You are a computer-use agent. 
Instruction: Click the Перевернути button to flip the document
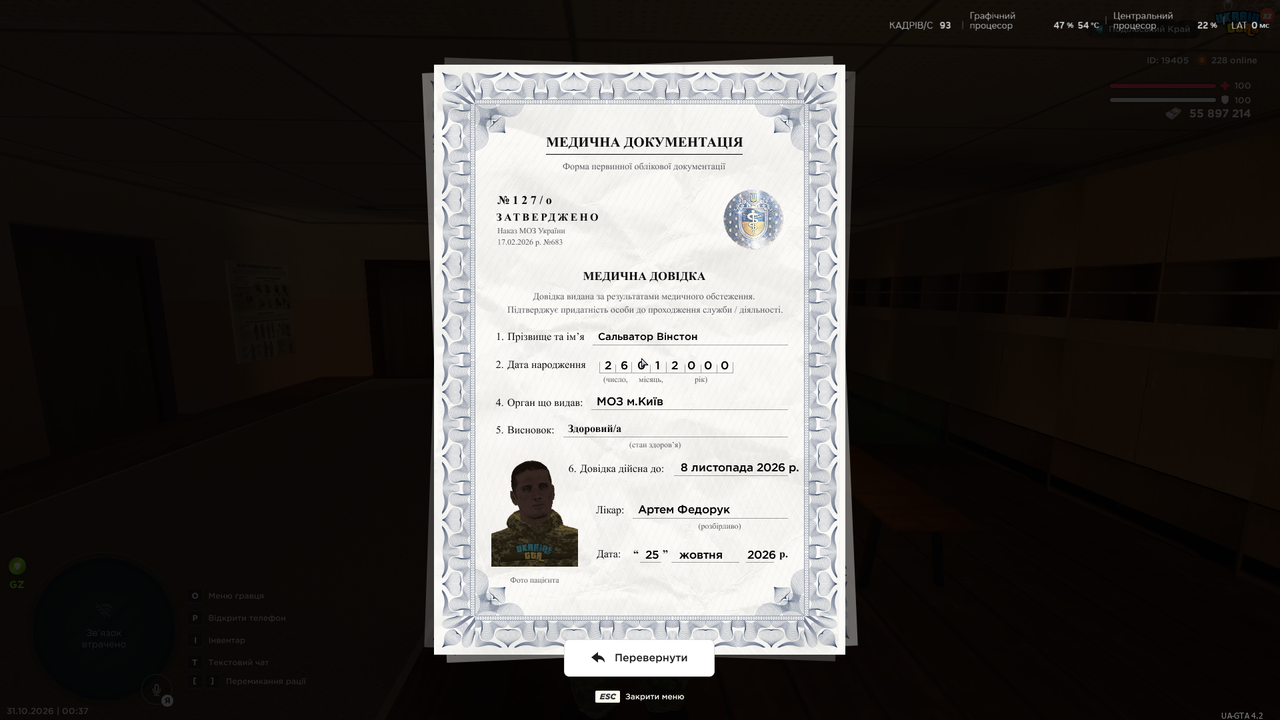click(639, 658)
